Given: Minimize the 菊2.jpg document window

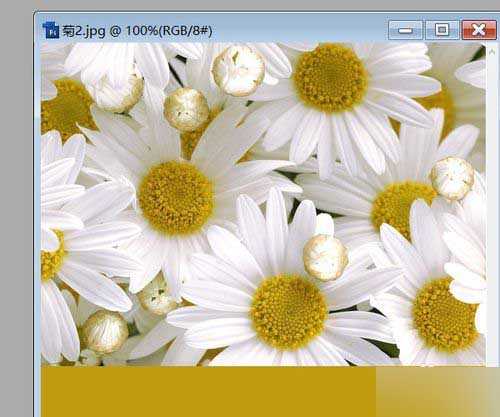Looking at the screenshot, I should pos(406,30).
